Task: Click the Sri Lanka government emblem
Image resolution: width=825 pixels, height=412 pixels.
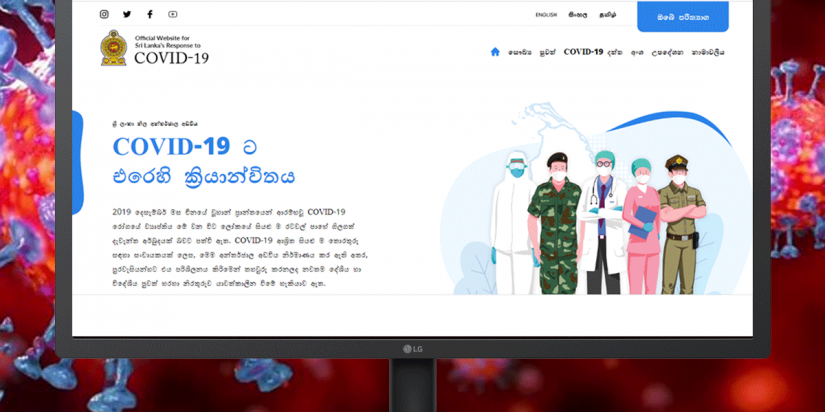Action: pyautogui.click(x=113, y=49)
